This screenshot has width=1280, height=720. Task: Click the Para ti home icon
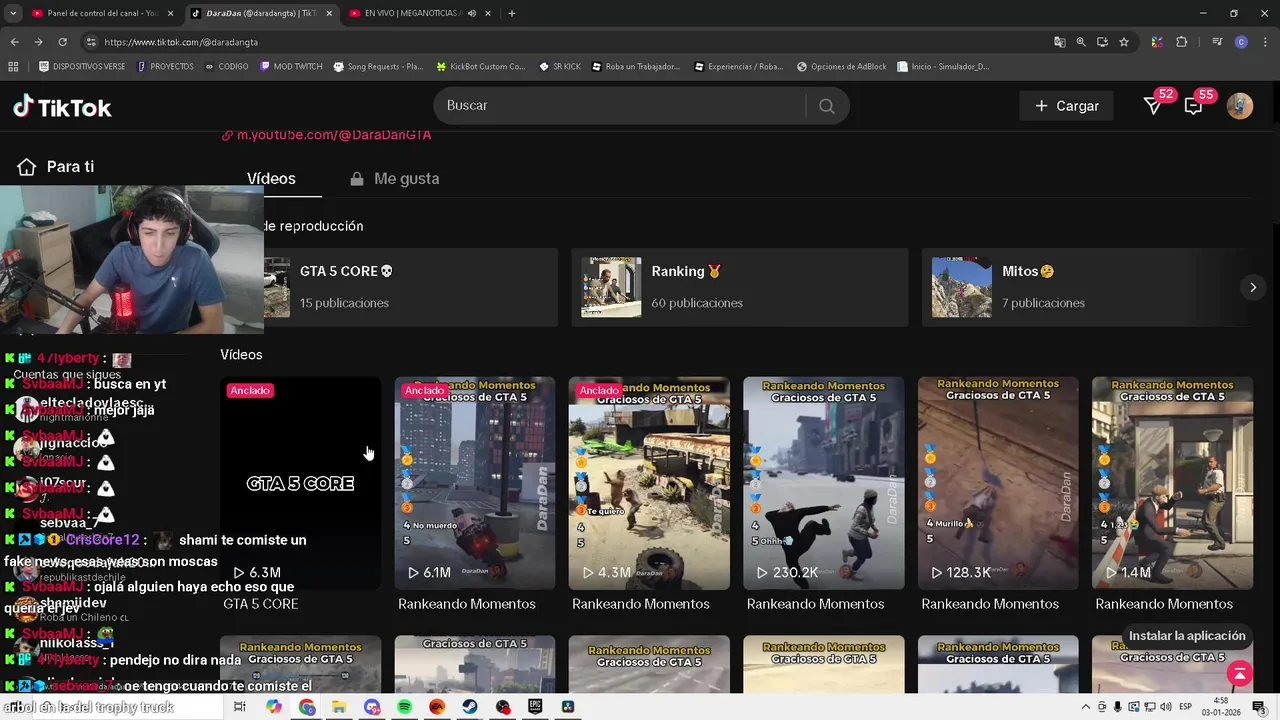tap(27, 167)
